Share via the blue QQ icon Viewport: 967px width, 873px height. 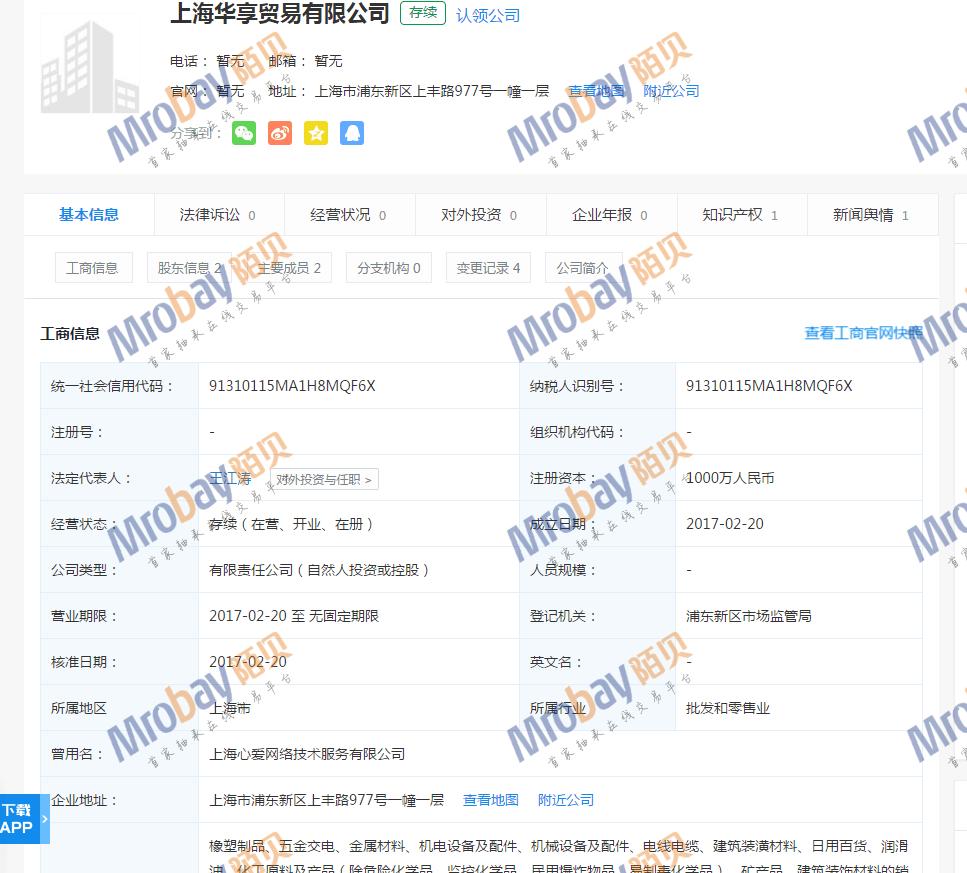point(352,133)
